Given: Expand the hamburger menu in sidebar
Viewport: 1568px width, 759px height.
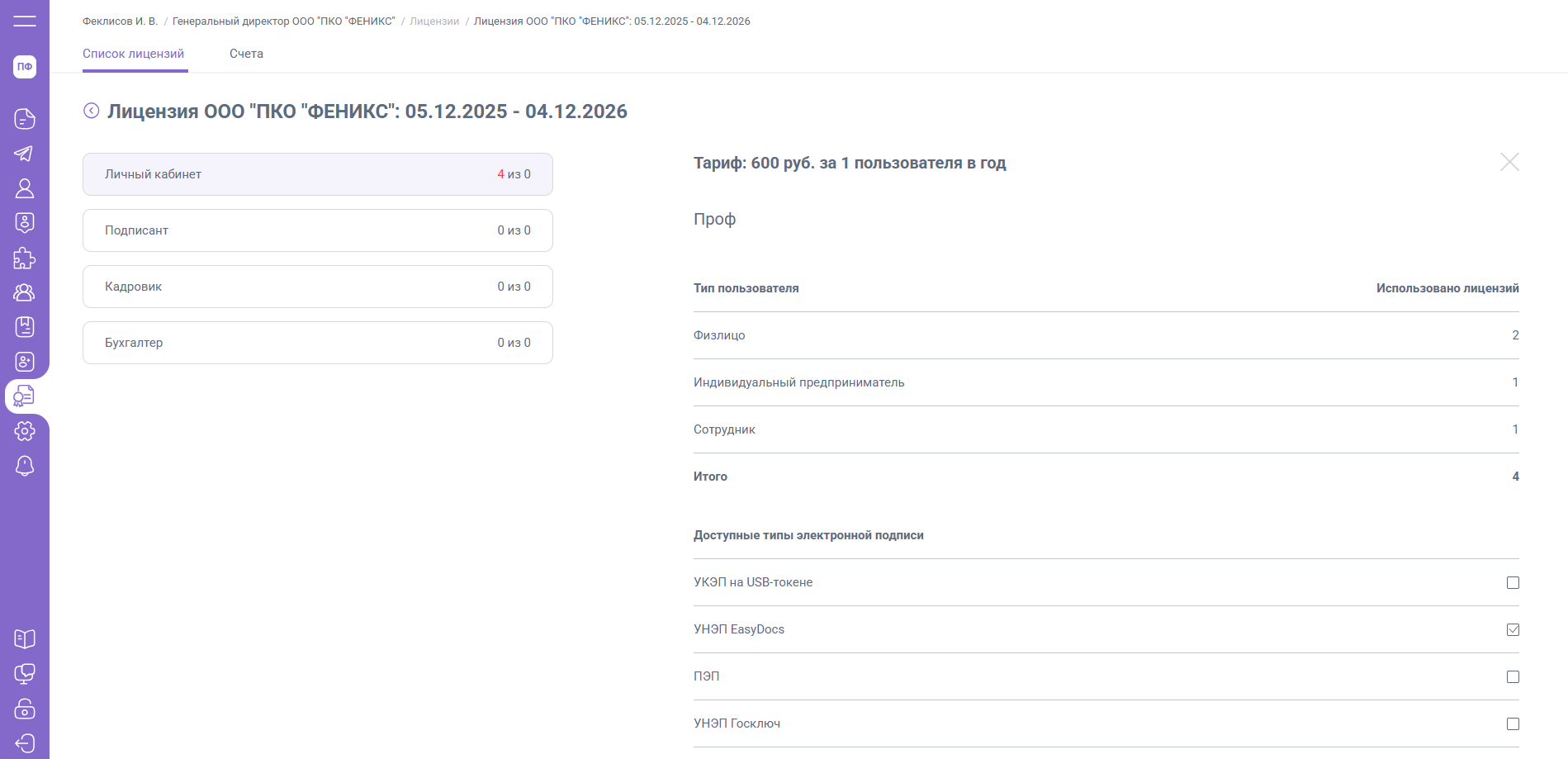Looking at the screenshot, I should [25, 21].
